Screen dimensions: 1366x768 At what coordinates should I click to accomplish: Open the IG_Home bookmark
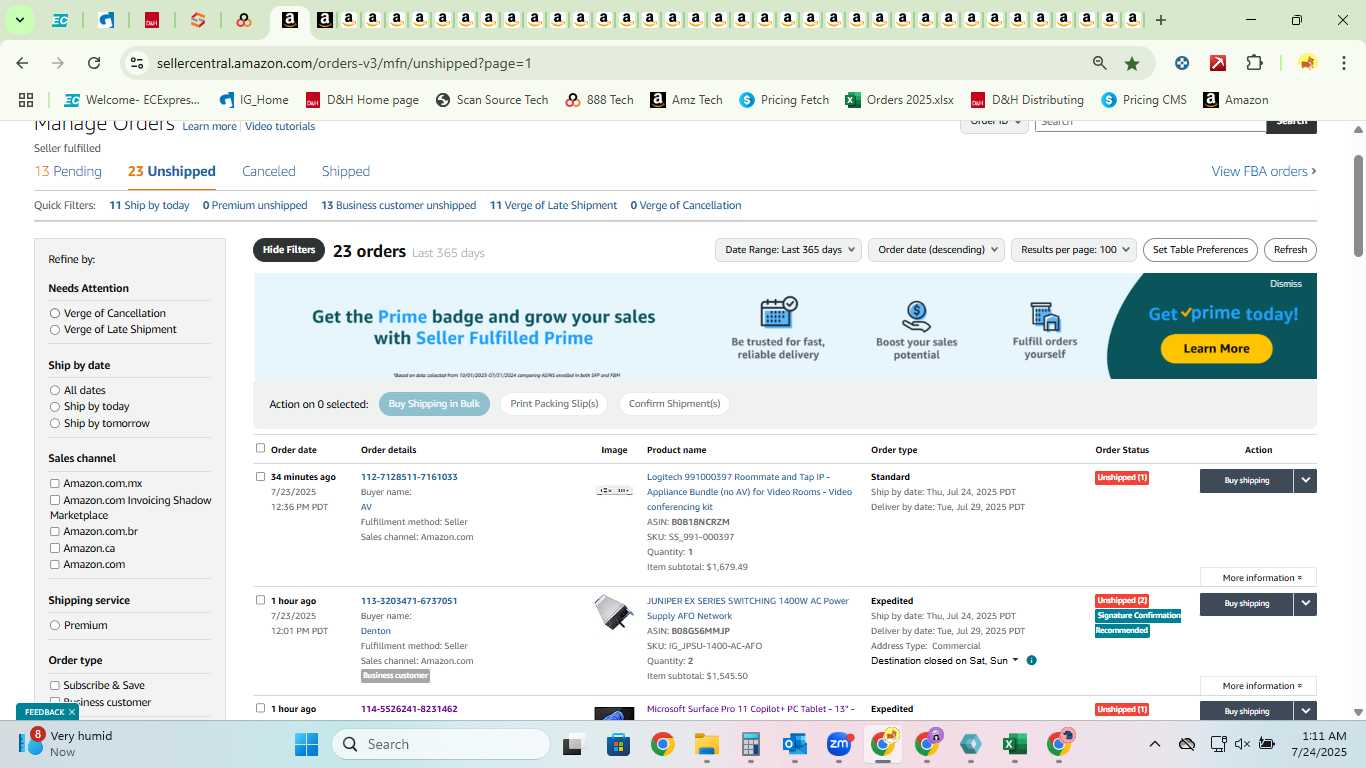tap(254, 100)
